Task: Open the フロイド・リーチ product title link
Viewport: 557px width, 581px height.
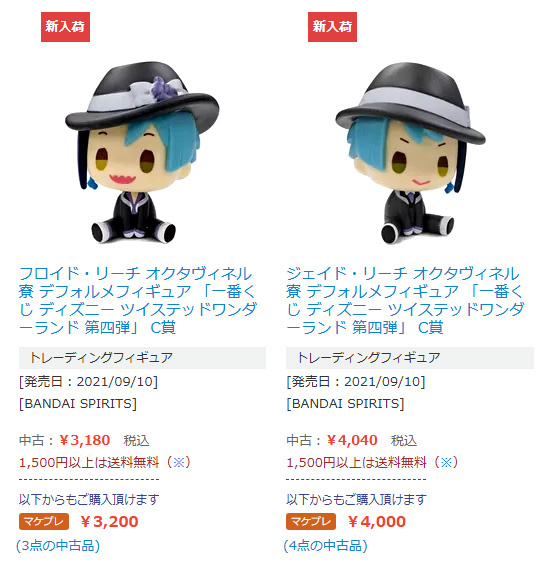Action: coord(138,301)
